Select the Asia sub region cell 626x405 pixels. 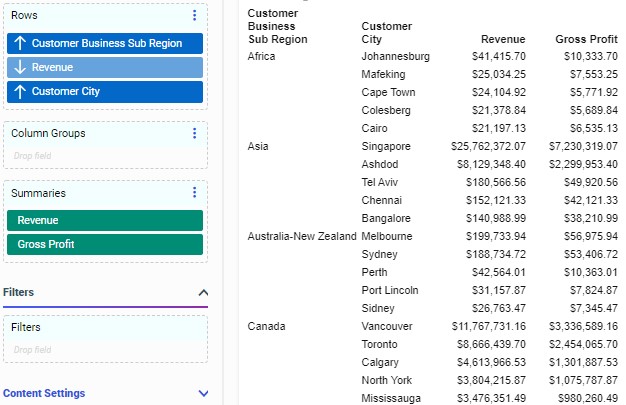point(260,146)
